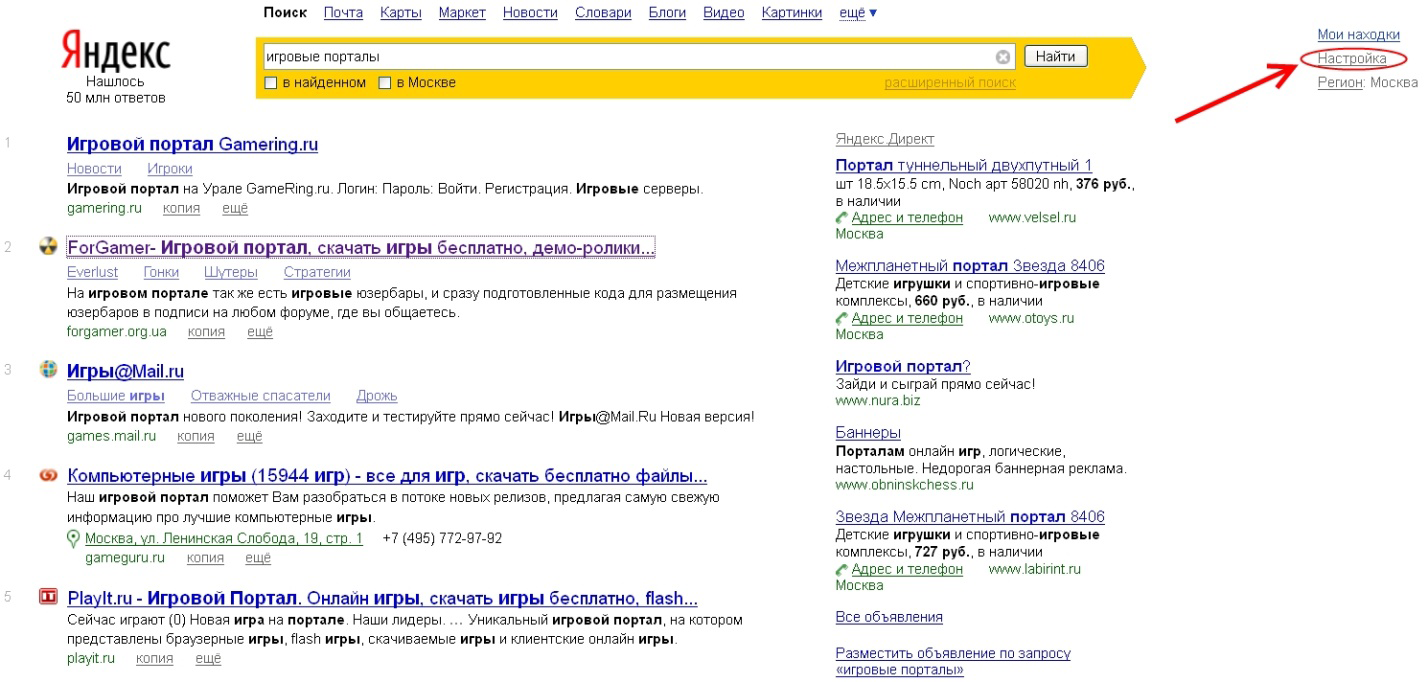Open 'ещё' options for gameguru.ru result
Screen dimensions: 1428x682
[258, 558]
